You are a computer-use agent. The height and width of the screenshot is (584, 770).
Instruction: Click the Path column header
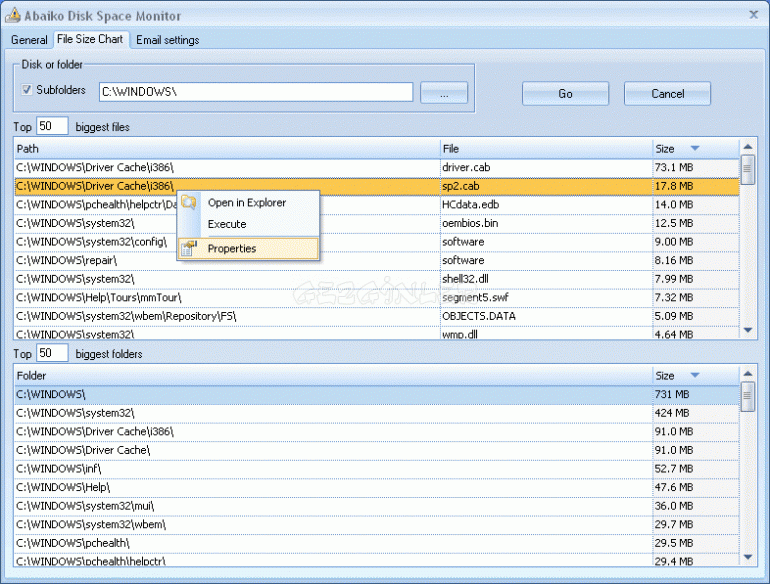pos(227,149)
